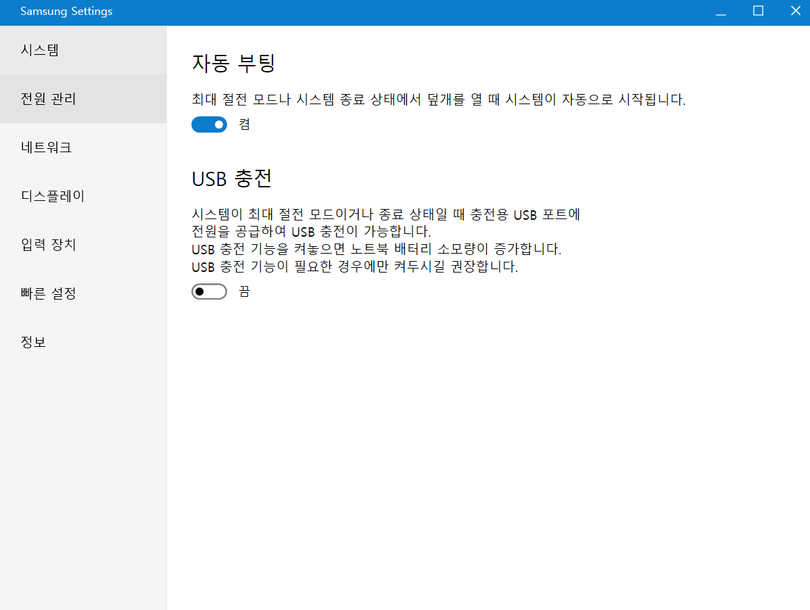
Task: Click the 끔 label beside USB 충전 switch
Action: [x=244, y=292]
